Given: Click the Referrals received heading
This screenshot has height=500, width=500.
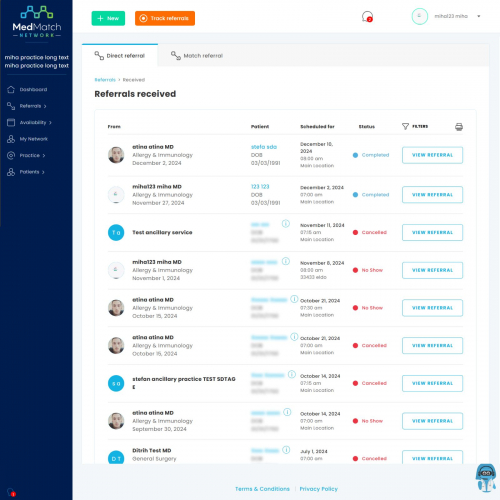Looking at the screenshot, I should 135,94.
